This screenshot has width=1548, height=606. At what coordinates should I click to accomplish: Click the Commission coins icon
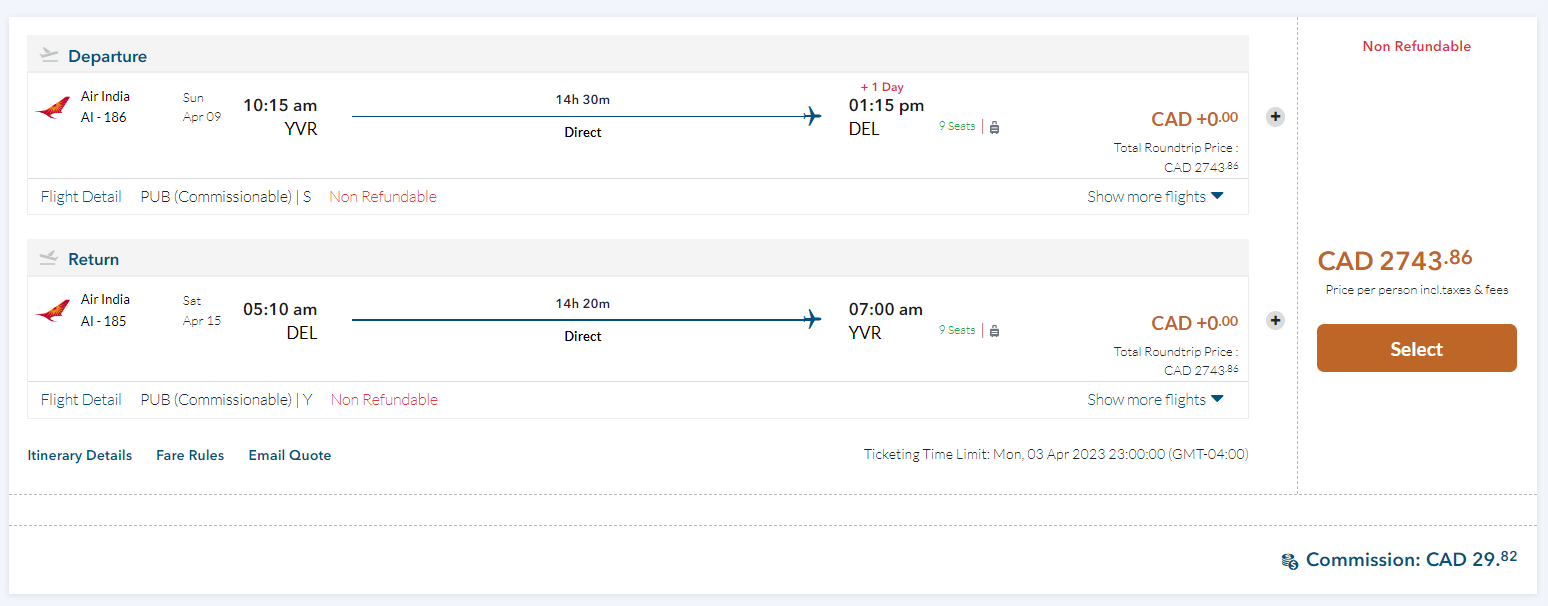(x=1290, y=561)
